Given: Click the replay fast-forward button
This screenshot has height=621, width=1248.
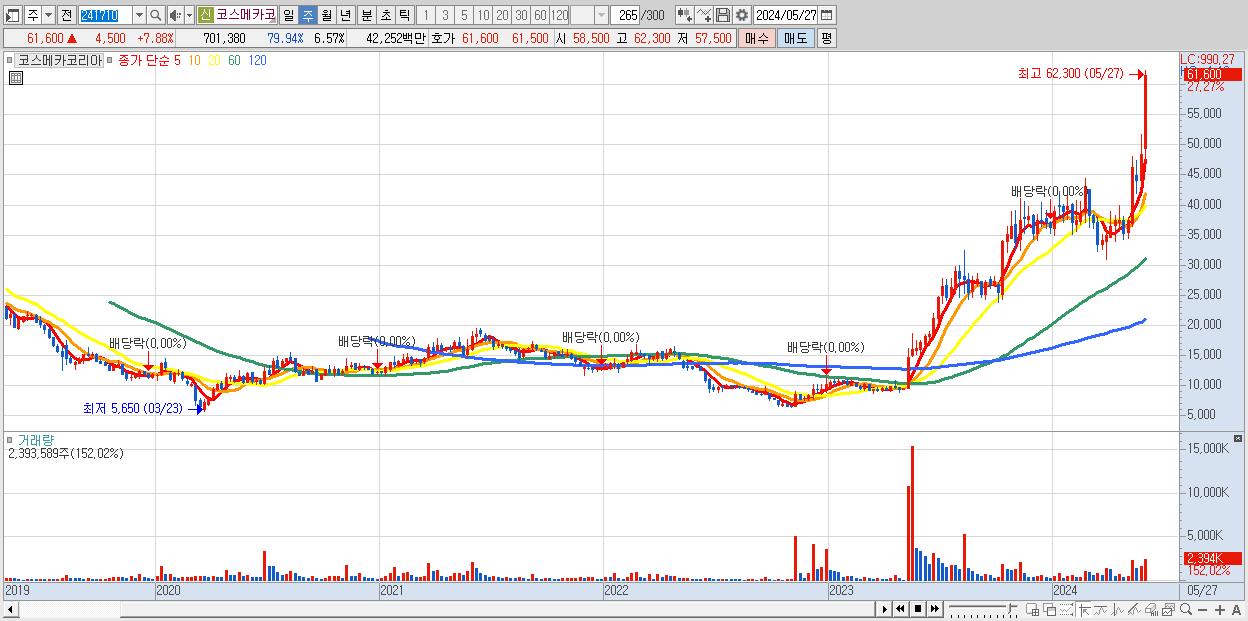Looking at the screenshot, I should point(935,609).
